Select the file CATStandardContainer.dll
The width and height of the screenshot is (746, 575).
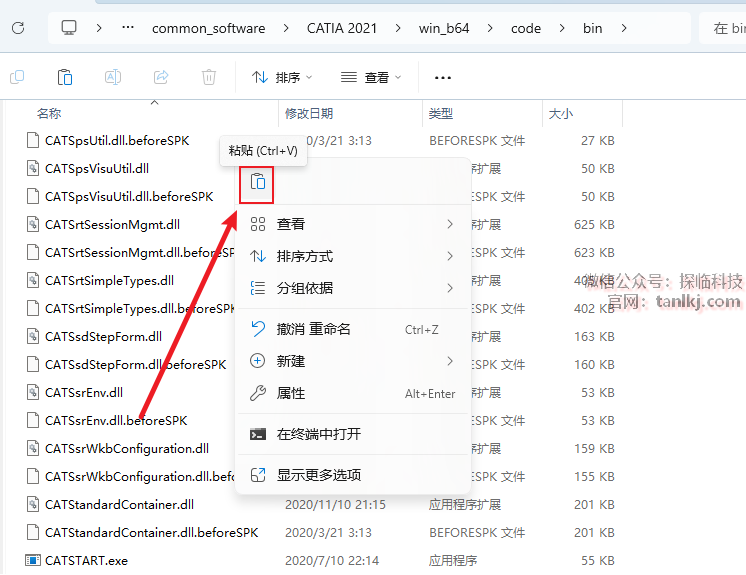(x=119, y=505)
